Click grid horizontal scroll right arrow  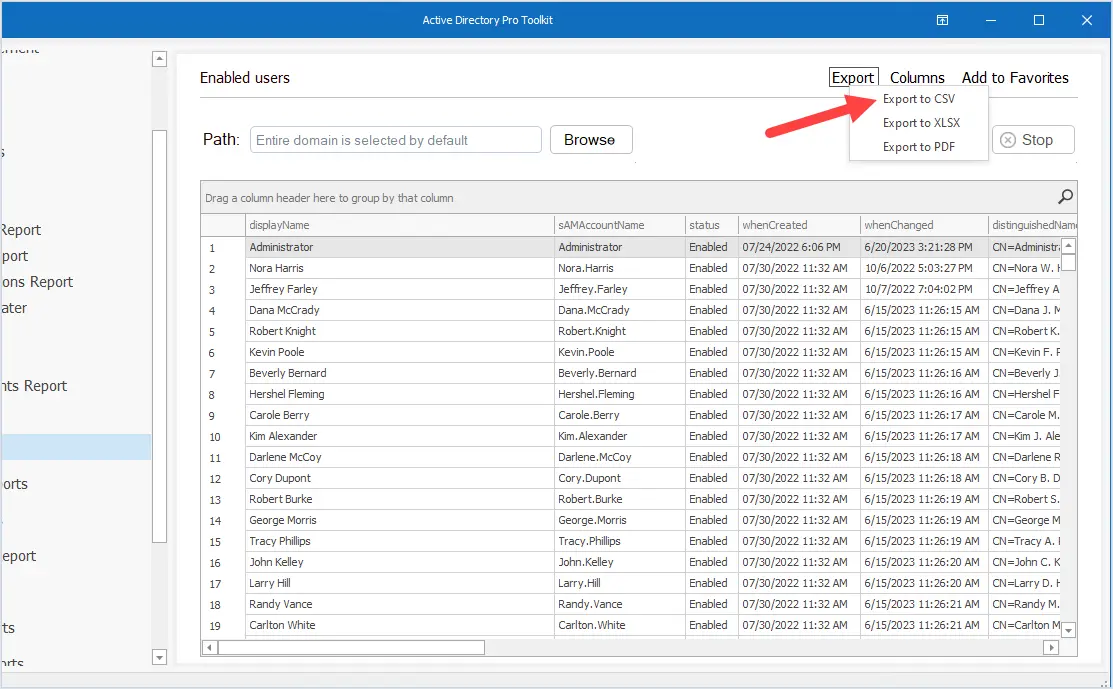coord(1051,647)
